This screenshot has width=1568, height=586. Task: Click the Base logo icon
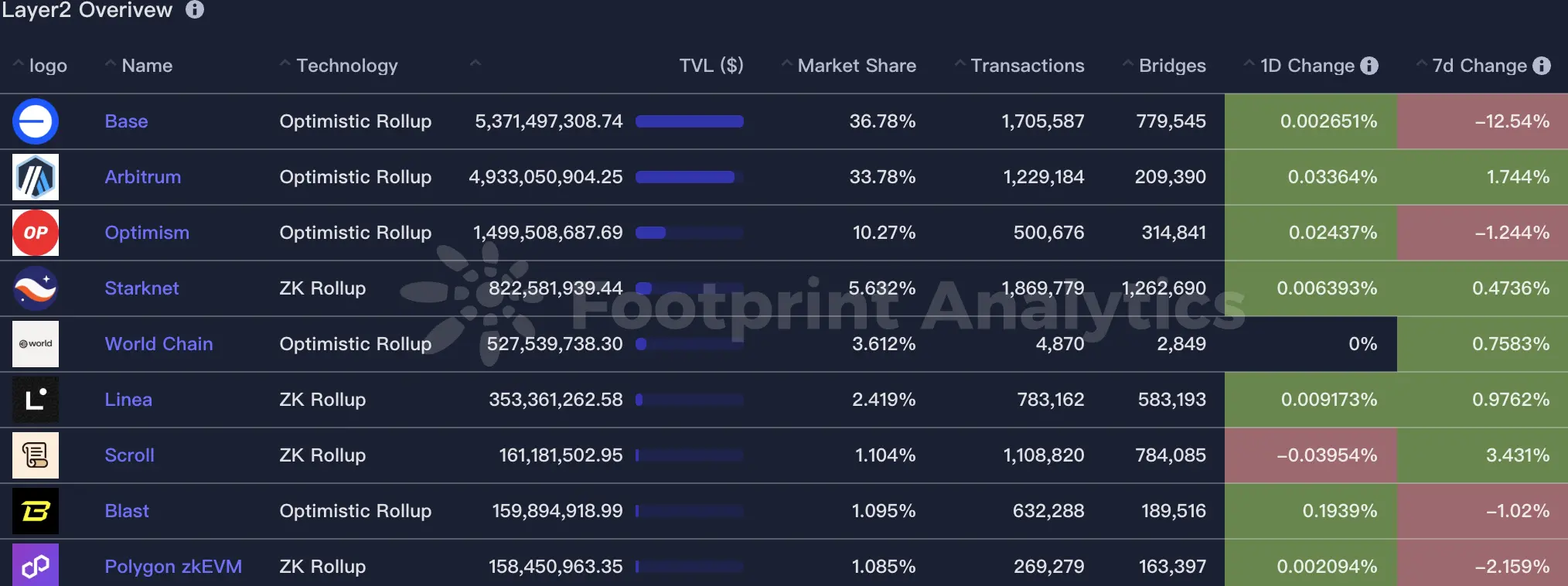[x=36, y=121]
